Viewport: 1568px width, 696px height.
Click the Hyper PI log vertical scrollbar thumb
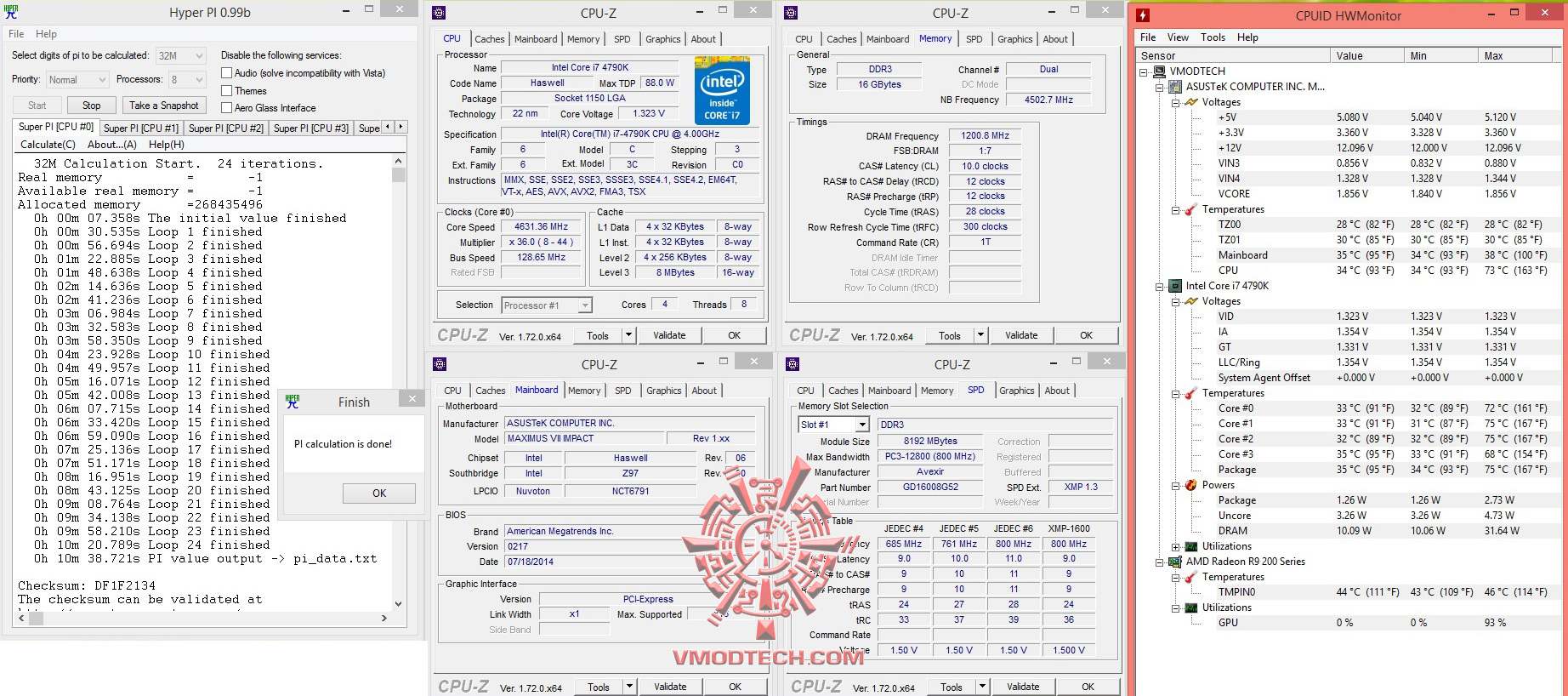click(x=399, y=174)
